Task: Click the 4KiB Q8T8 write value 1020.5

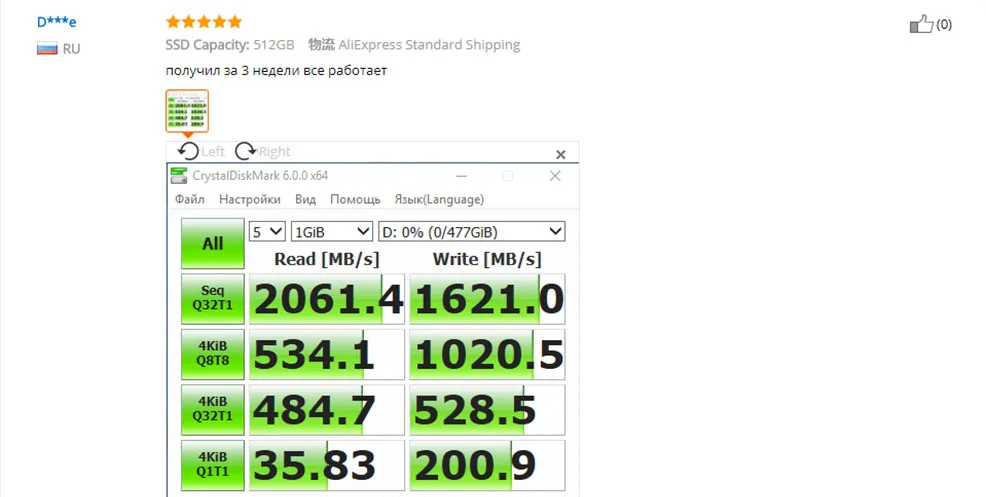Action: pyautogui.click(x=487, y=354)
